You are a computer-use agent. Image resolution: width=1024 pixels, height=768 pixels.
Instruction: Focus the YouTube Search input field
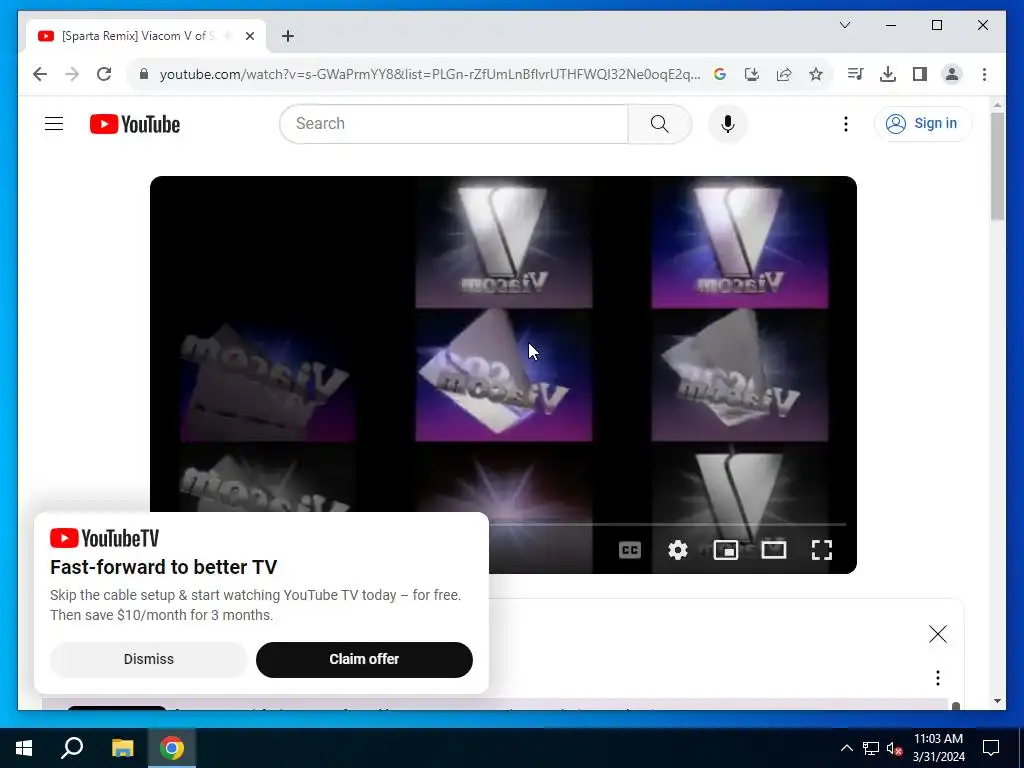coord(454,123)
